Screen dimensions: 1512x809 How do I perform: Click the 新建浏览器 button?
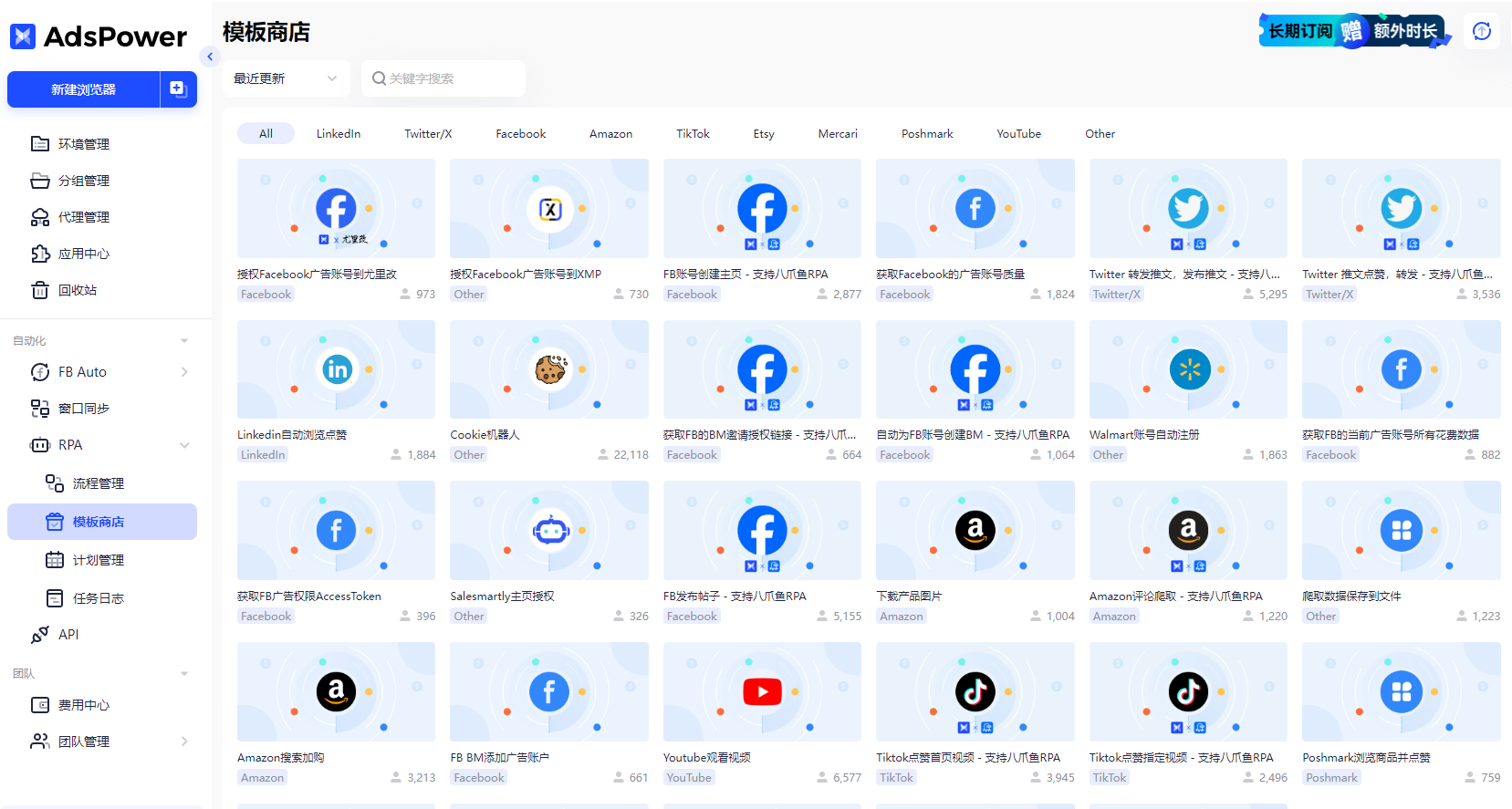point(84,89)
